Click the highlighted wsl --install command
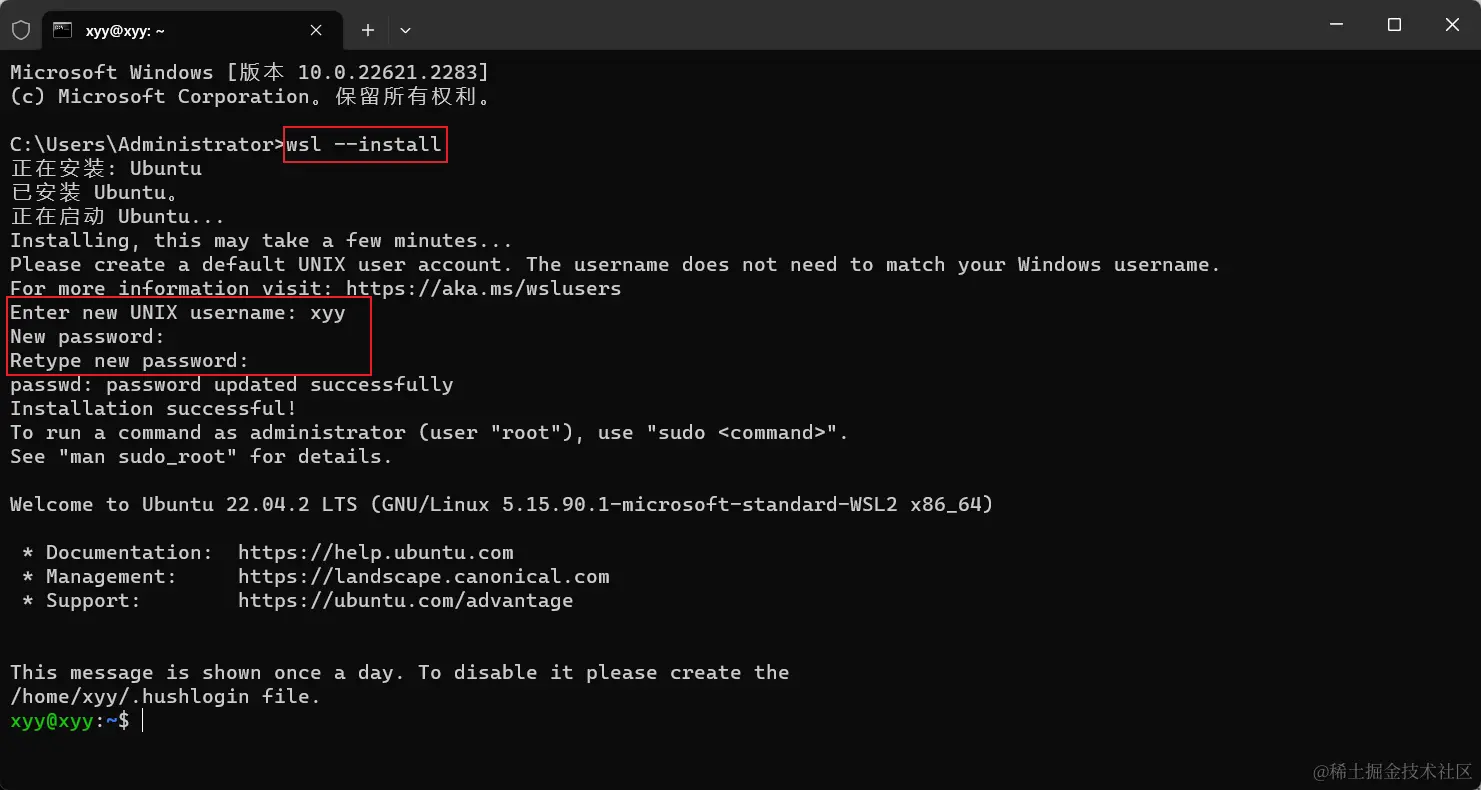 pos(364,145)
